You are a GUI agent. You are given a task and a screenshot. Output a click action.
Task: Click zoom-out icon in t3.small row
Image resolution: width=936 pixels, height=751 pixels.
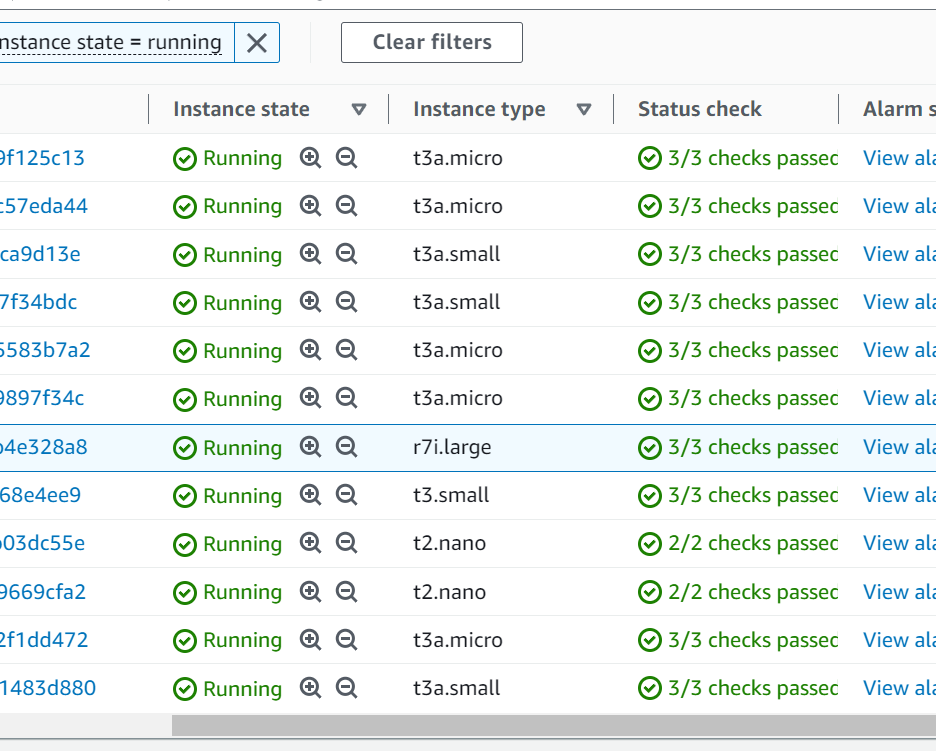click(346, 495)
